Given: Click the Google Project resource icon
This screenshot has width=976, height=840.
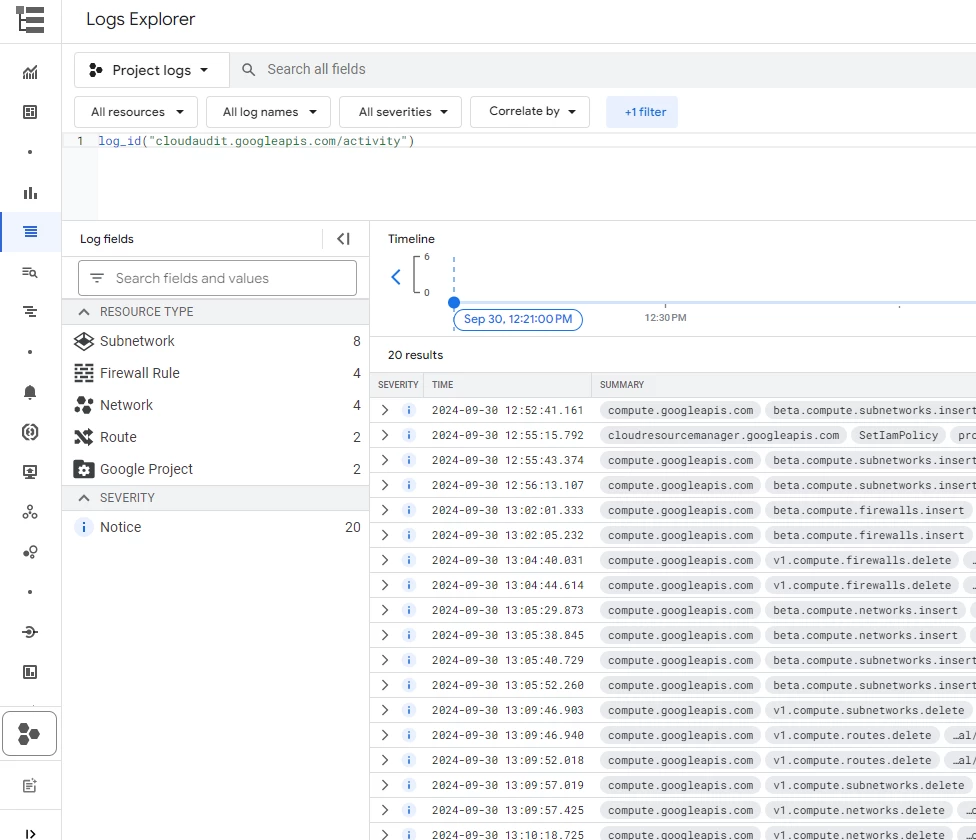Looking at the screenshot, I should tap(84, 469).
